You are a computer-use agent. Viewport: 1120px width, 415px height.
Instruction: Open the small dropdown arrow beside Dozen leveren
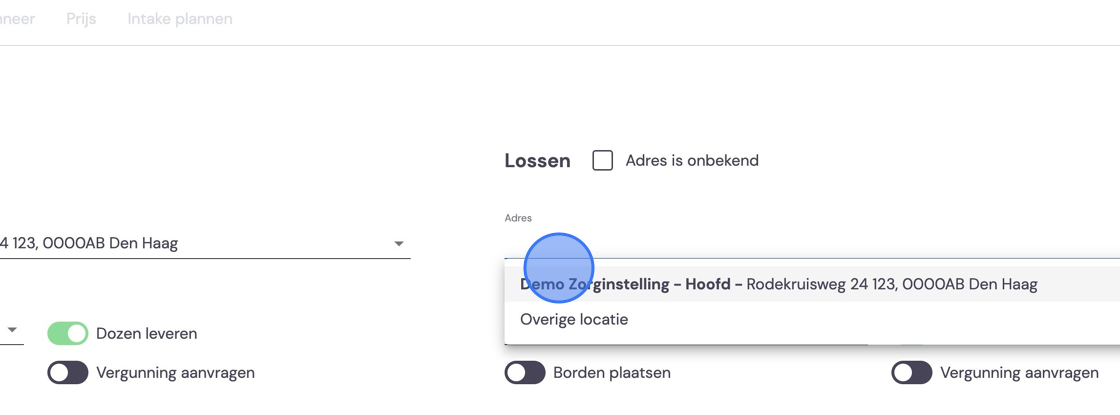[x=12, y=330]
